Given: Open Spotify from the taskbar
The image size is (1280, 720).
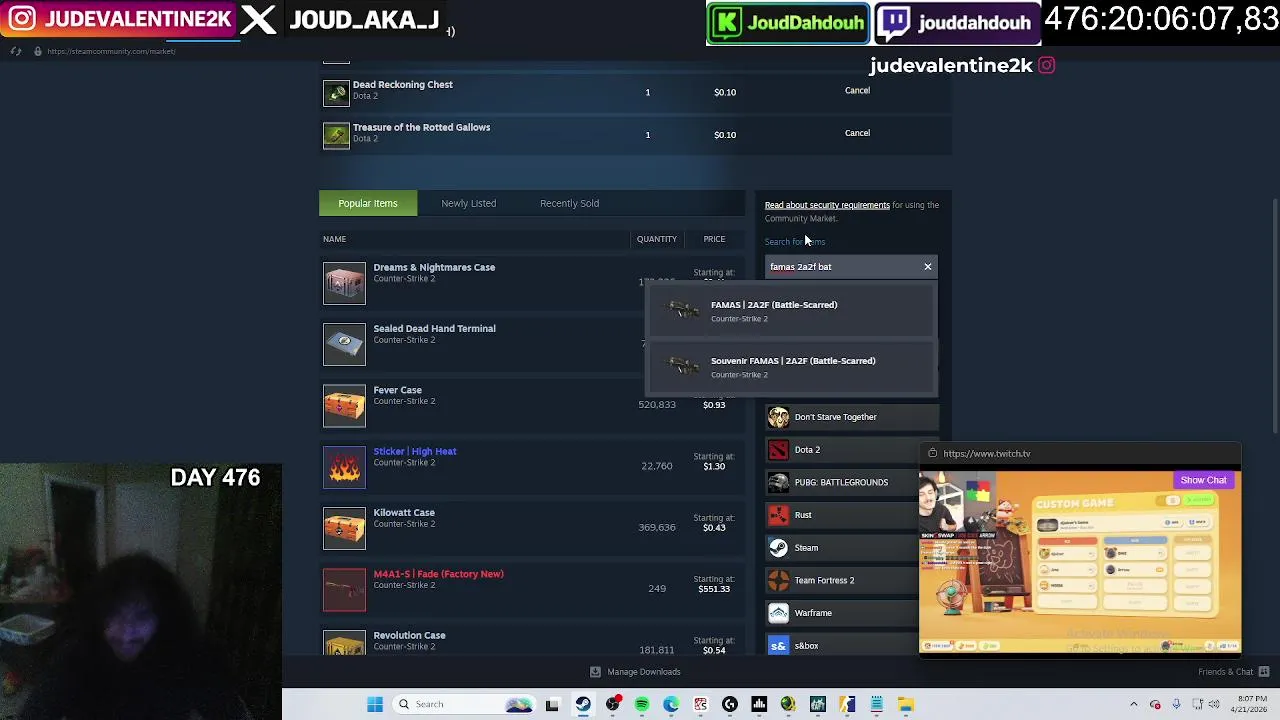Looking at the screenshot, I should [x=642, y=704].
